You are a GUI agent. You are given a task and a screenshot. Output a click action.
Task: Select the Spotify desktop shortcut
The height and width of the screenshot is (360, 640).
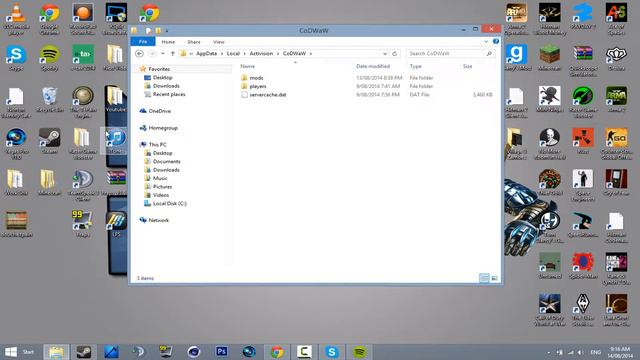click(x=49, y=58)
